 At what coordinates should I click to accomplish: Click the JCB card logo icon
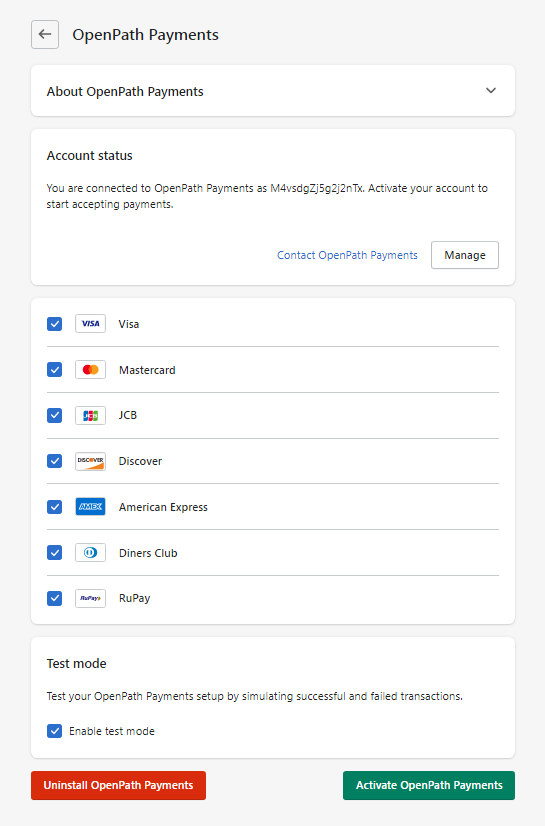(90, 416)
